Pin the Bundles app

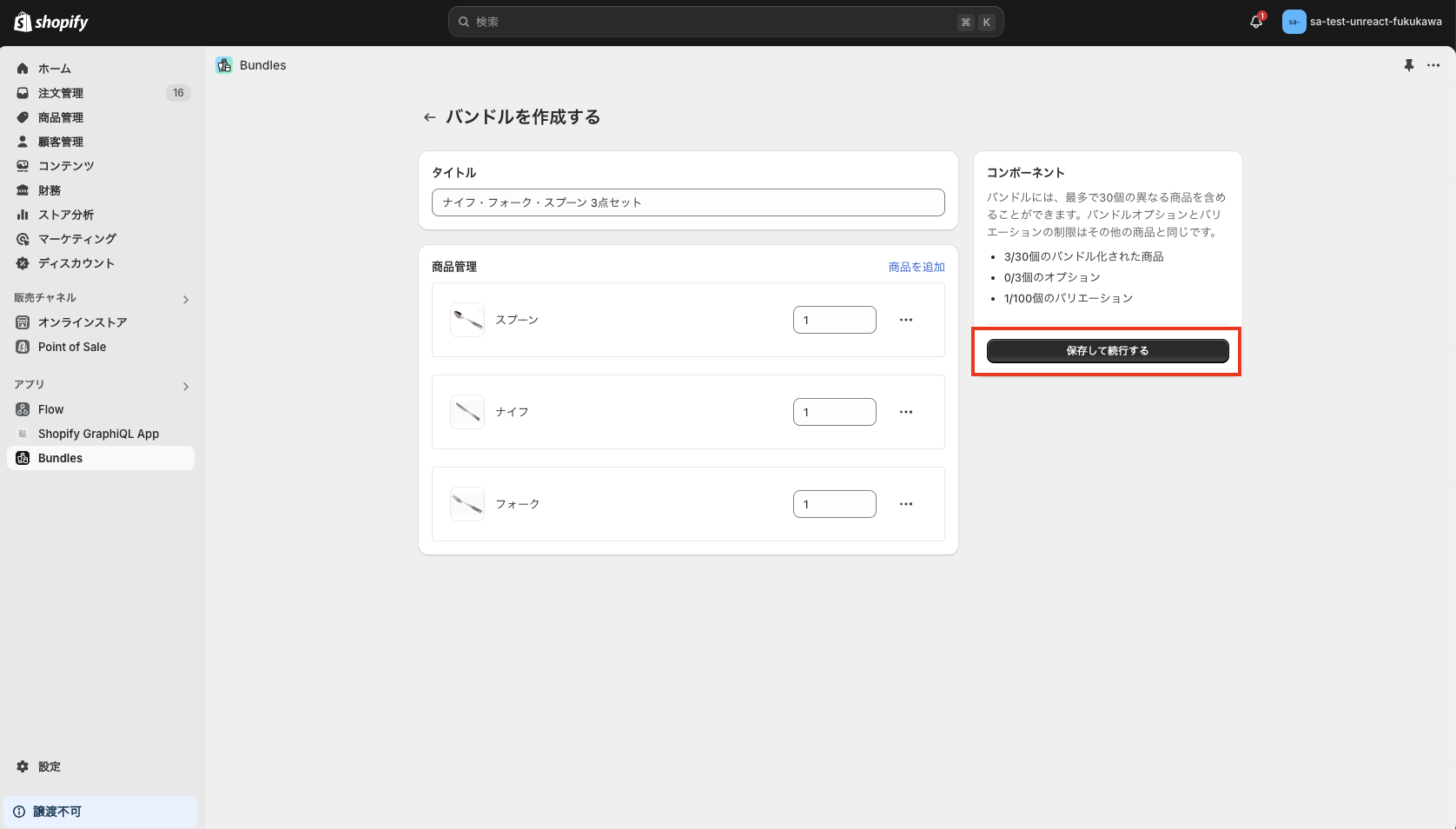point(1409,65)
